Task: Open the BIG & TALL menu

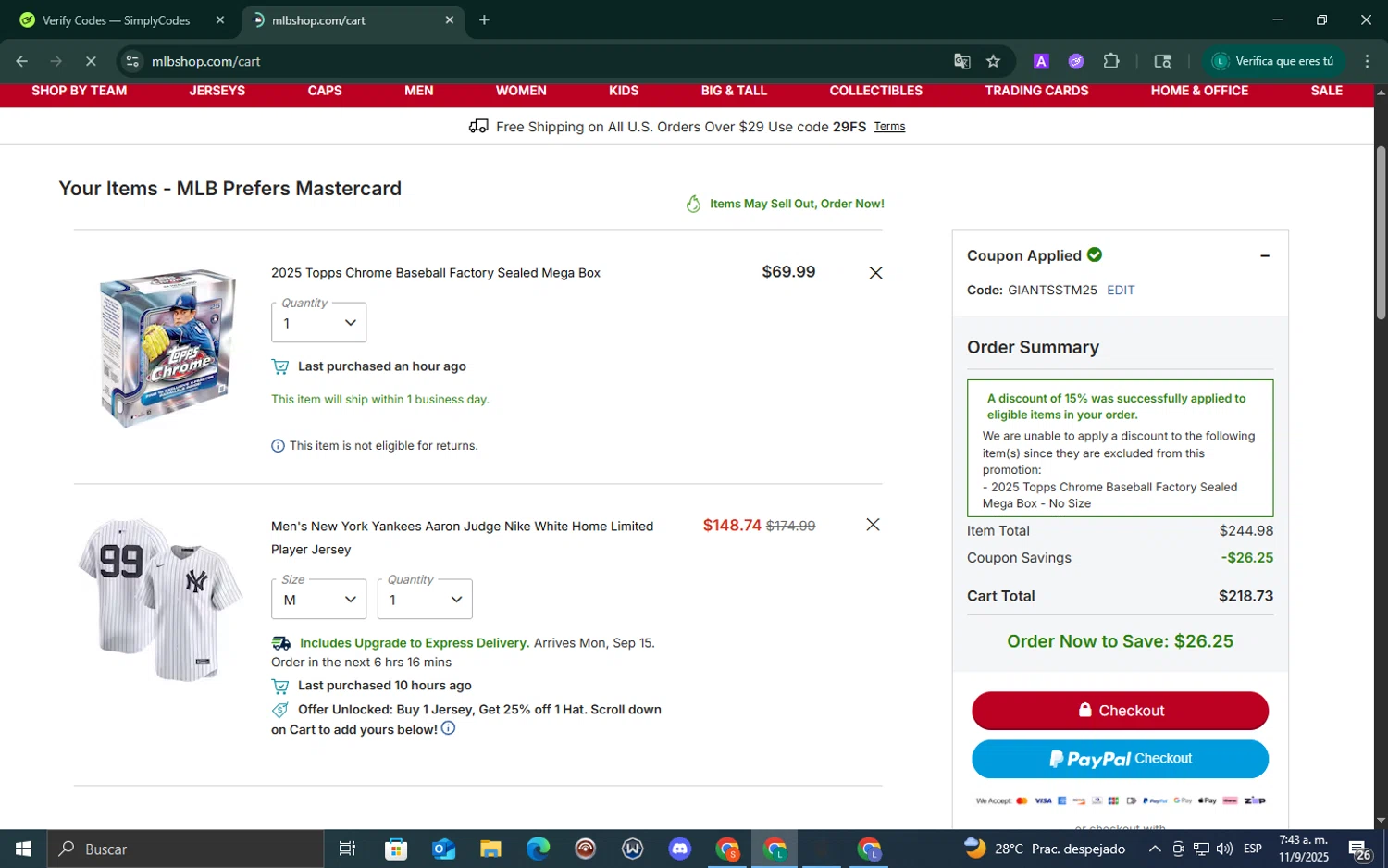Action: coord(734,91)
